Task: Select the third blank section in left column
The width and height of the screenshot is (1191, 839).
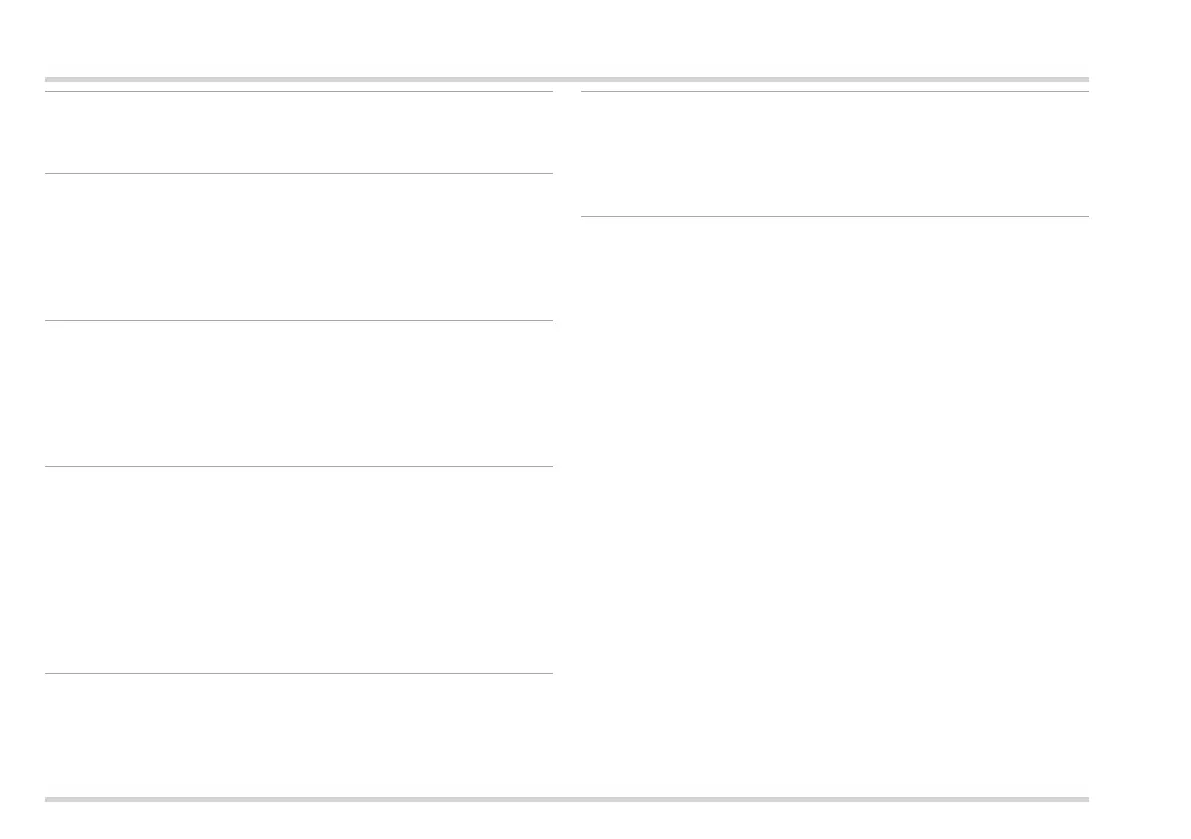Action: pos(298,394)
